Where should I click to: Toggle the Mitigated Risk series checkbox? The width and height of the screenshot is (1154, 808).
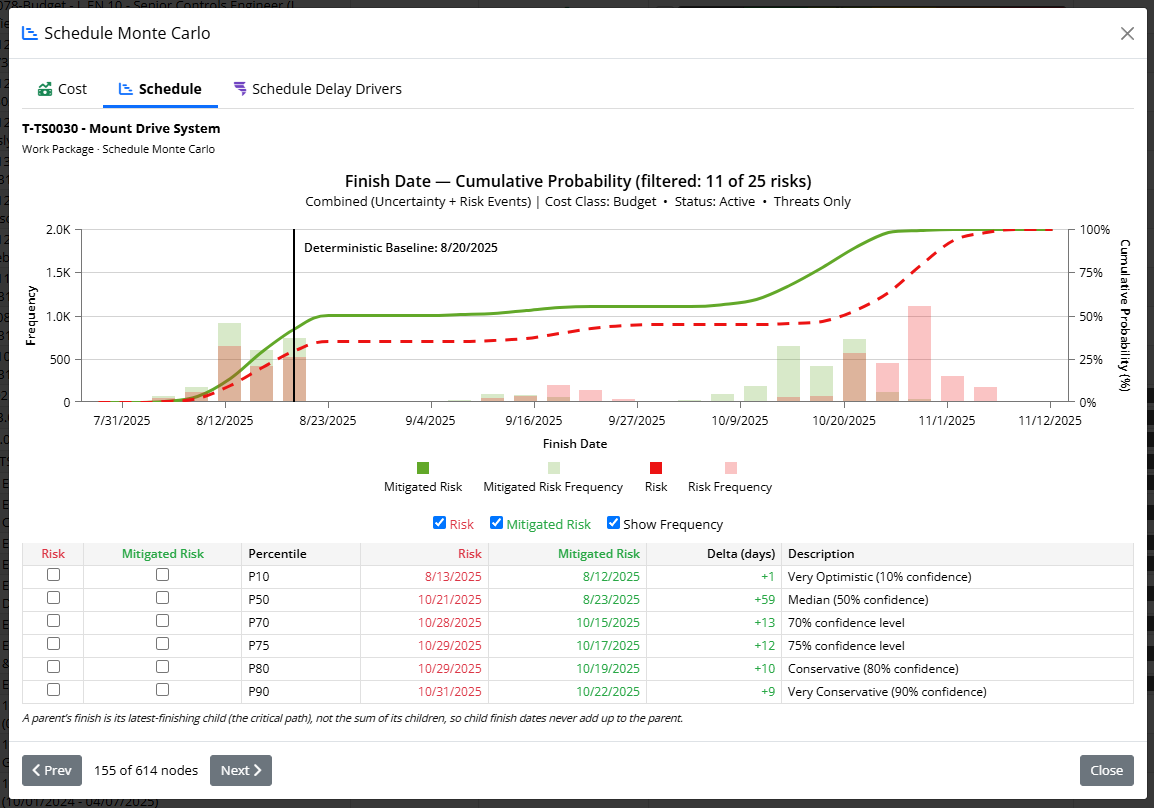496,522
